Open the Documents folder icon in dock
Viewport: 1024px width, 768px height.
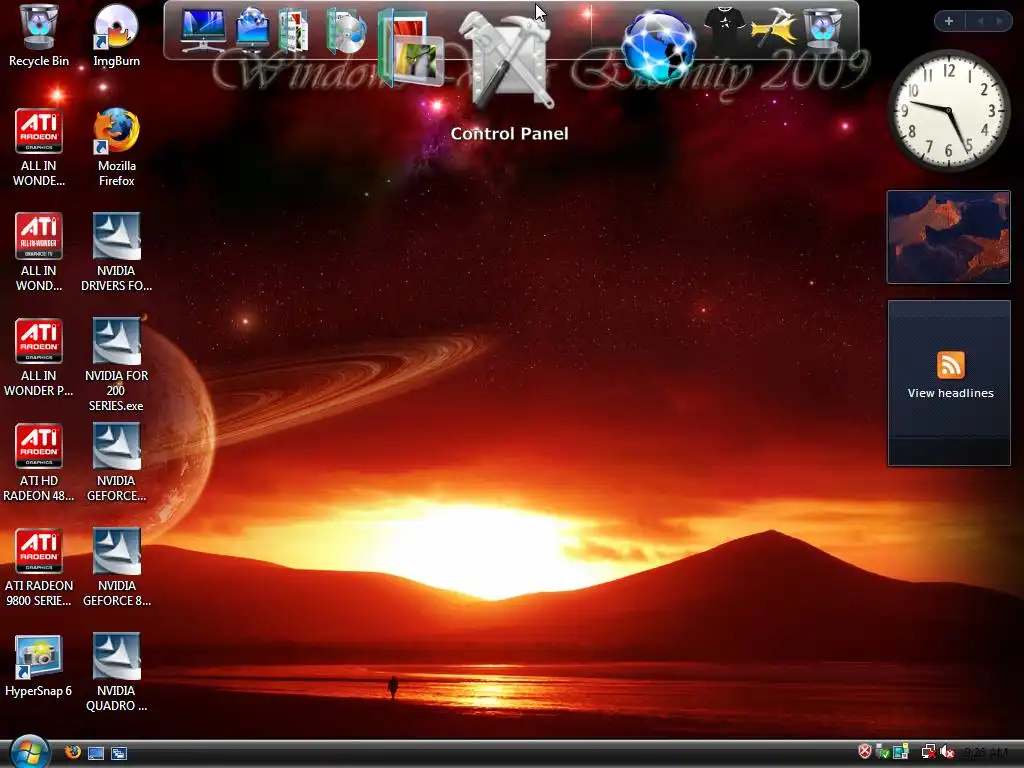coord(293,30)
